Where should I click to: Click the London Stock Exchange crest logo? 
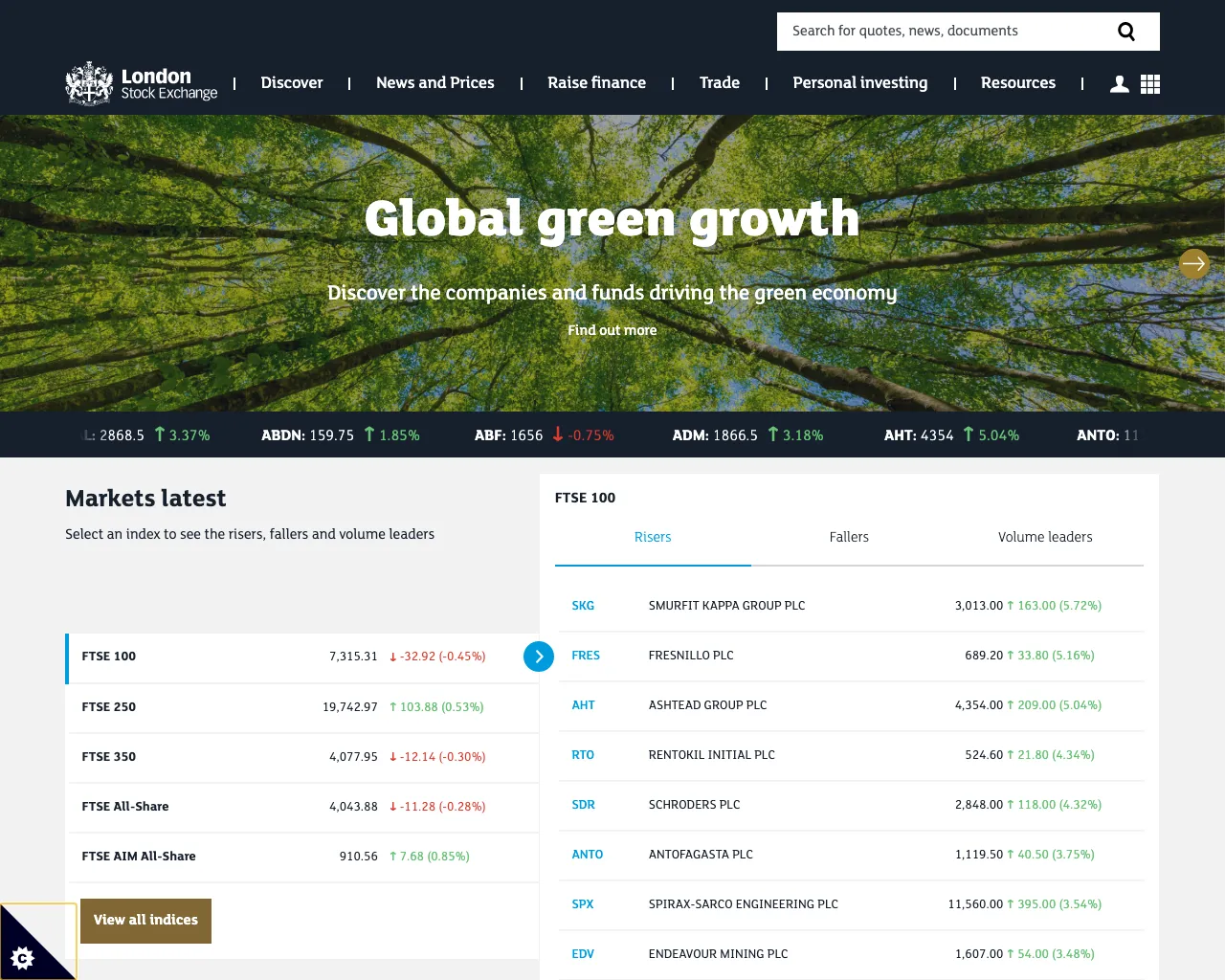pyautogui.click(x=88, y=82)
